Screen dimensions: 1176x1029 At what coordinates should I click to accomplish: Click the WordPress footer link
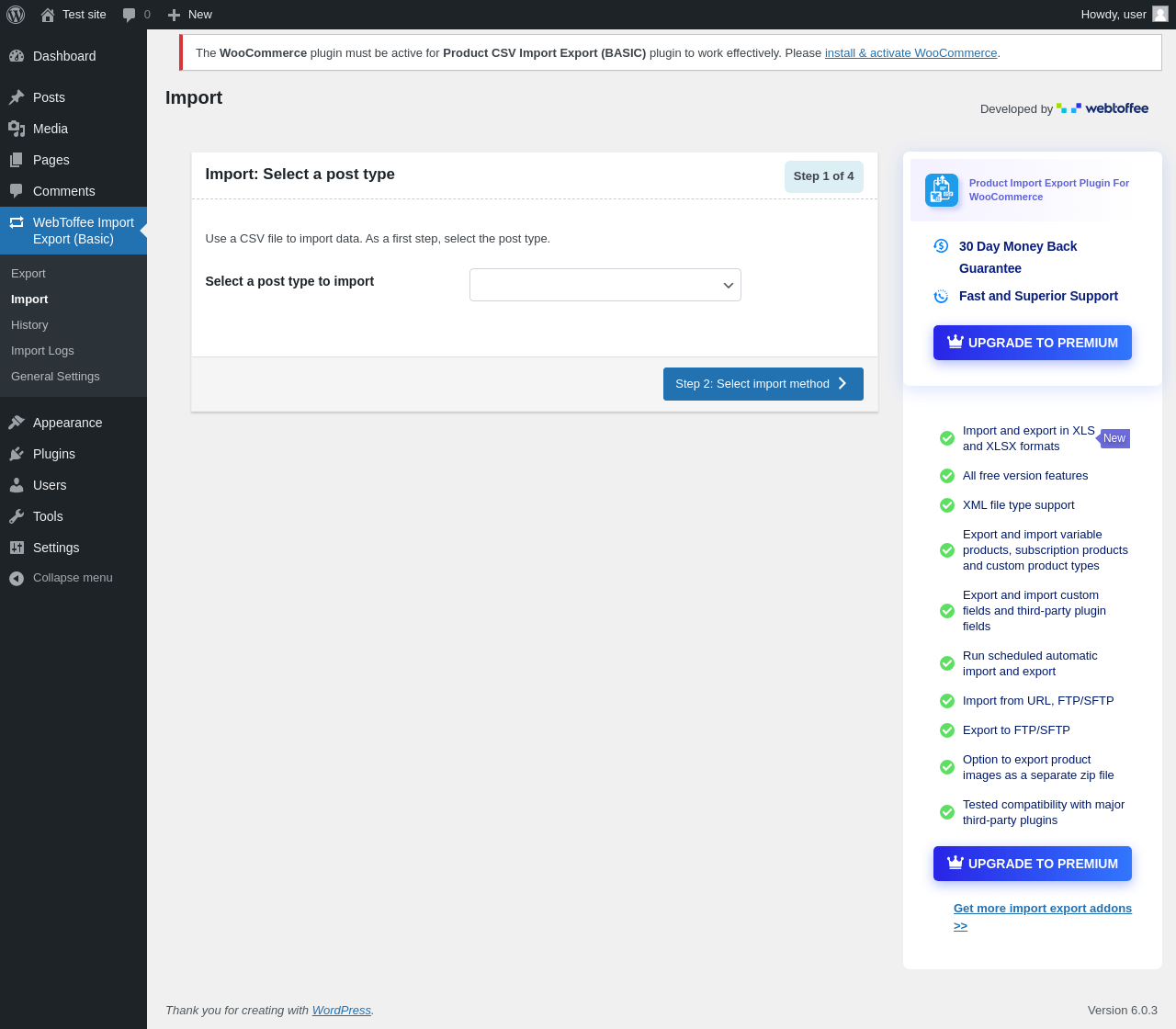coord(342,1011)
